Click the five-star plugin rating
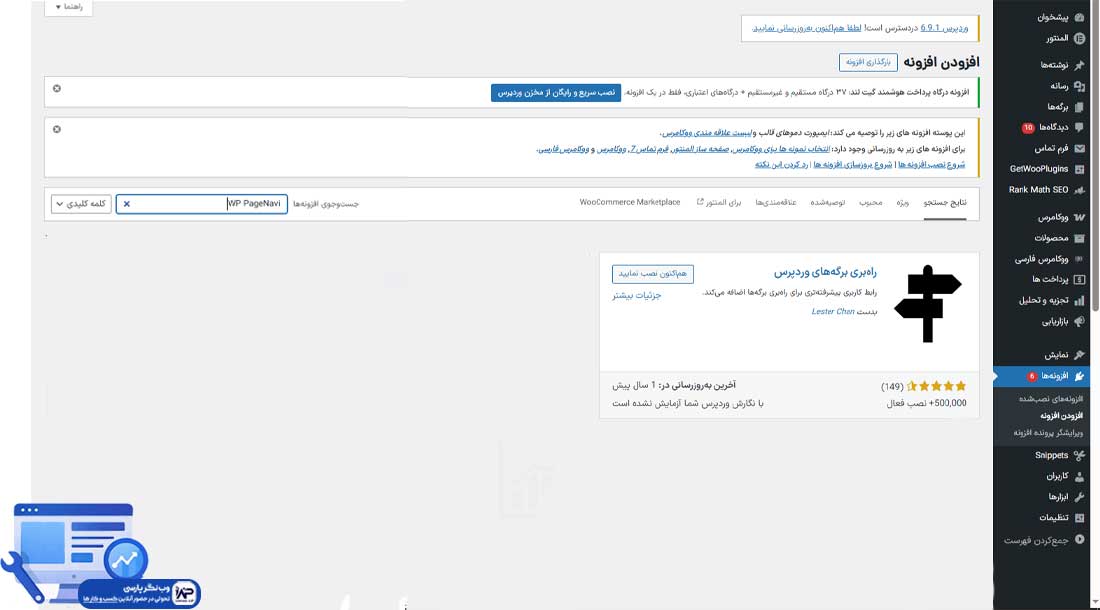This screenshot has height=610, width=1100. pos(936,386)
